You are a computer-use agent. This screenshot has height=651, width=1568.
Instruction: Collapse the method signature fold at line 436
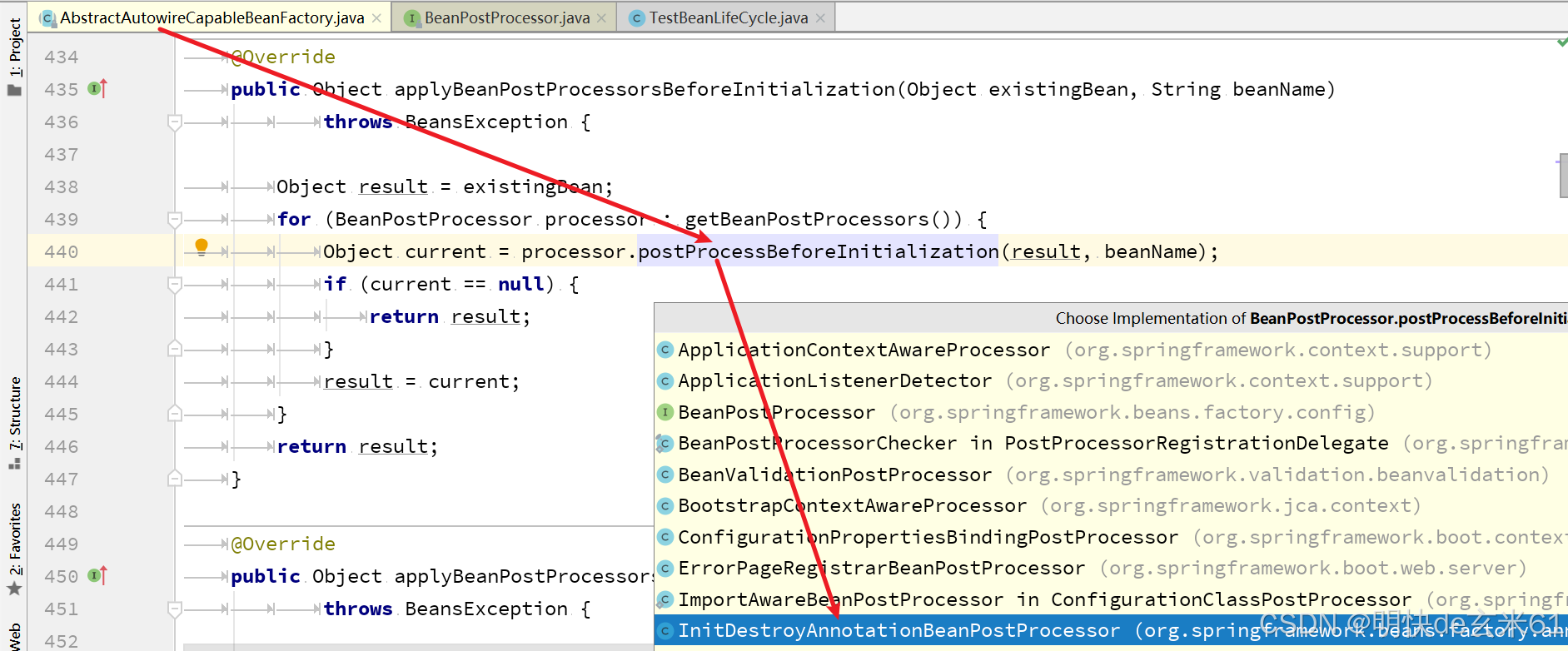(175, 122)
